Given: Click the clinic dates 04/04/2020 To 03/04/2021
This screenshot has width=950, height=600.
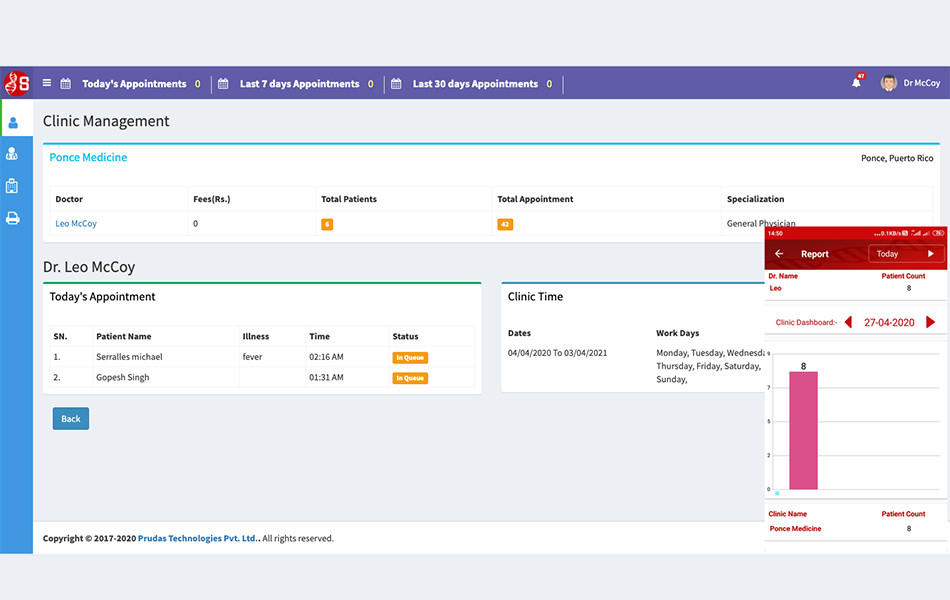Looking at the screenshot, I should pos(557,353).
